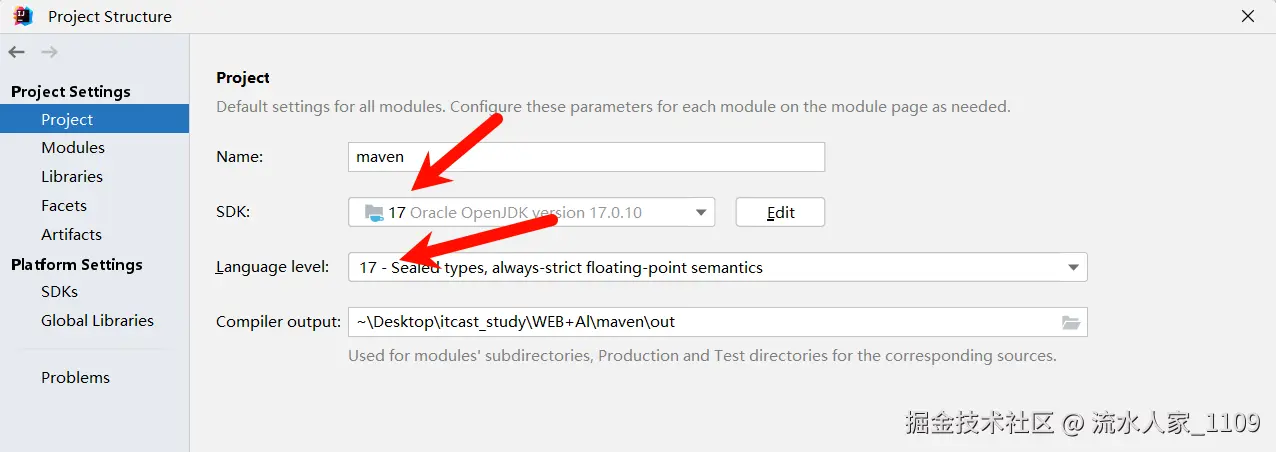This screenshot has width=1276, height=452.
Task: Go to Libraries in the sidebar
Action: point(72,176)
